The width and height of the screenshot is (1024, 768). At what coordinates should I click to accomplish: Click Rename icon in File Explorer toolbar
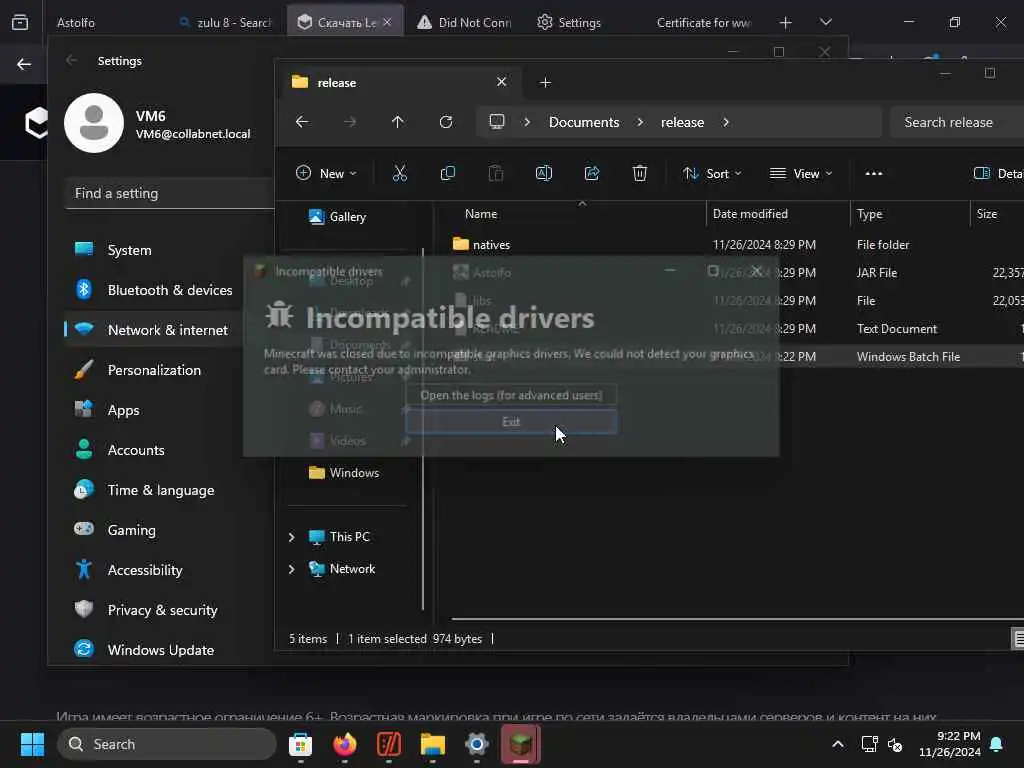[544, 174]
